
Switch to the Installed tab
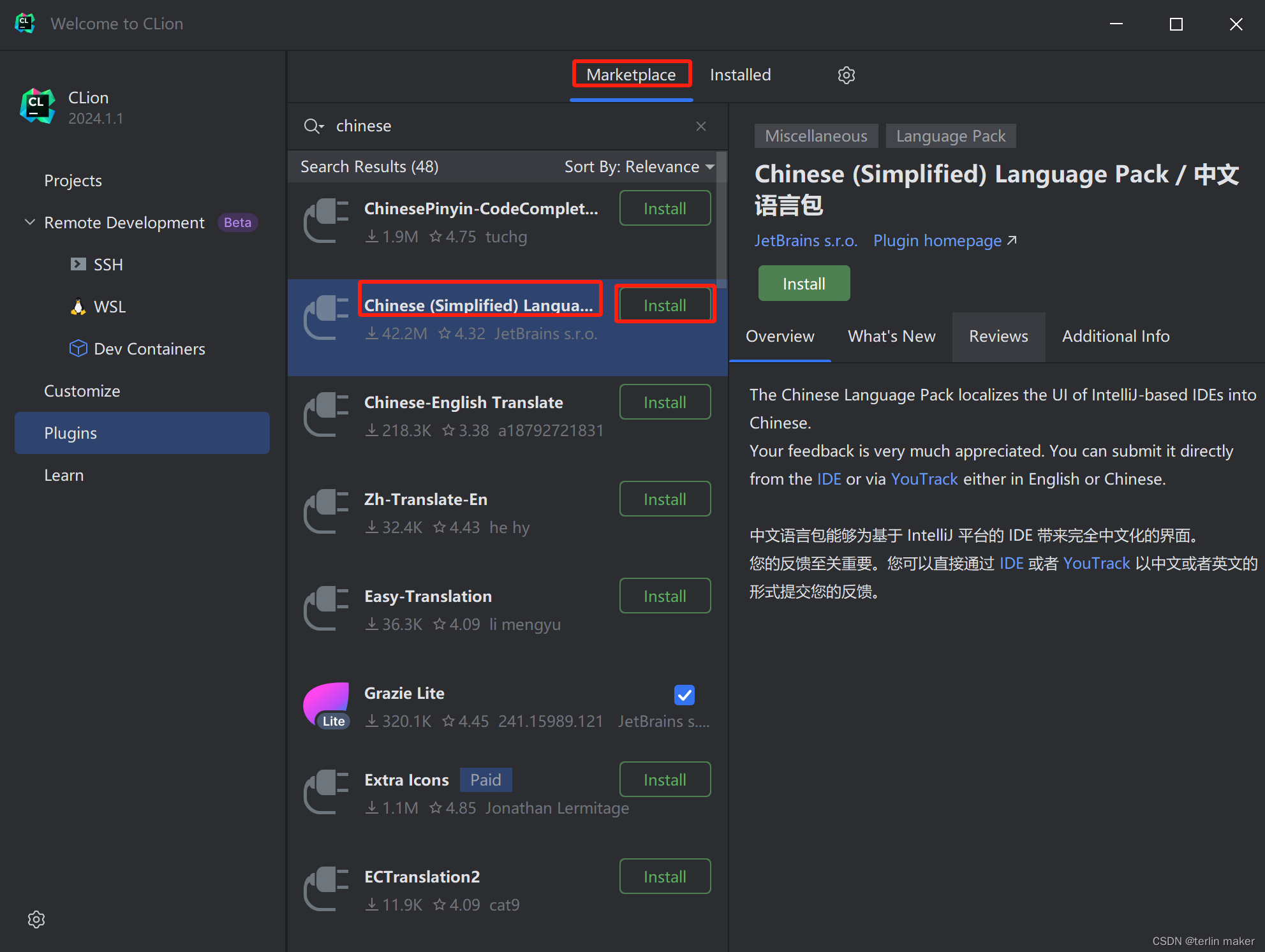pos(740,75)
